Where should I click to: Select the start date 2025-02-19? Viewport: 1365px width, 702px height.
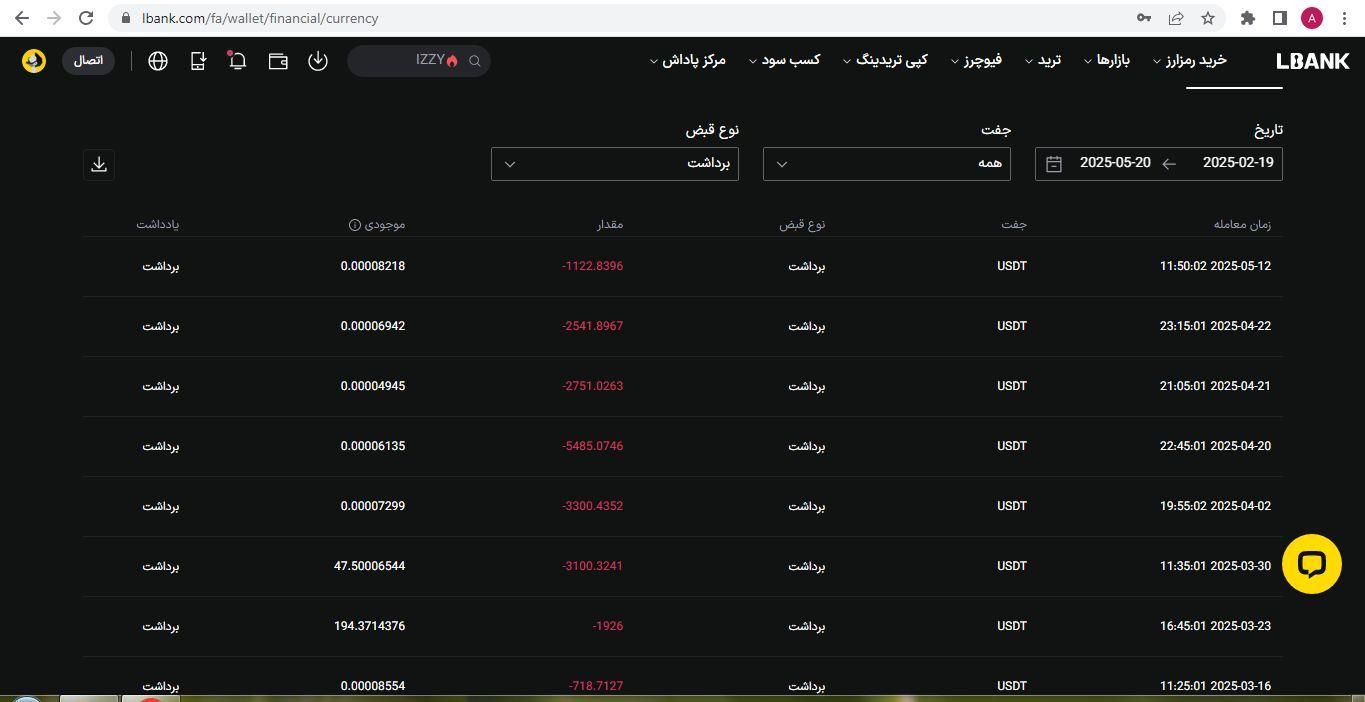[x=1238, y=163]
